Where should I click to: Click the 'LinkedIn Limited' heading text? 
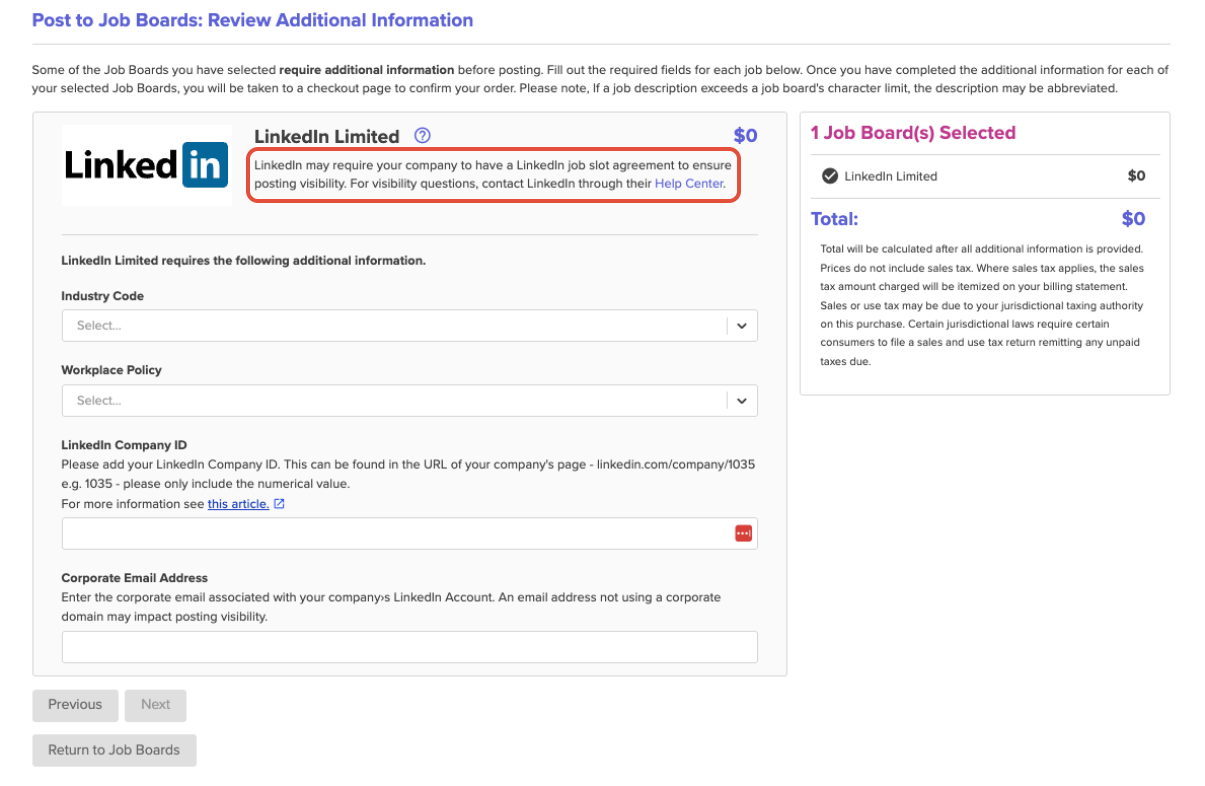click(327, 137)
